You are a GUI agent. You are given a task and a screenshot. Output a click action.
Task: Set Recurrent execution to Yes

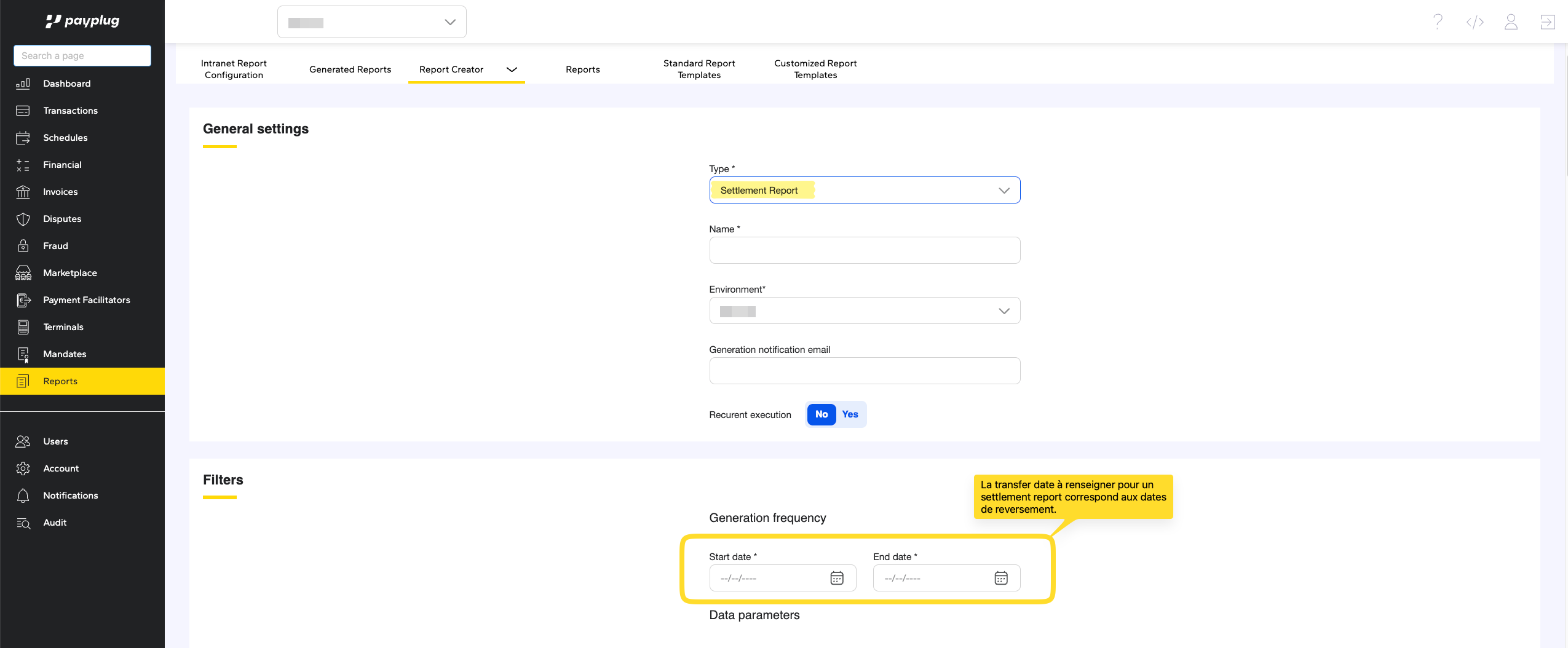tap(850, 414)
